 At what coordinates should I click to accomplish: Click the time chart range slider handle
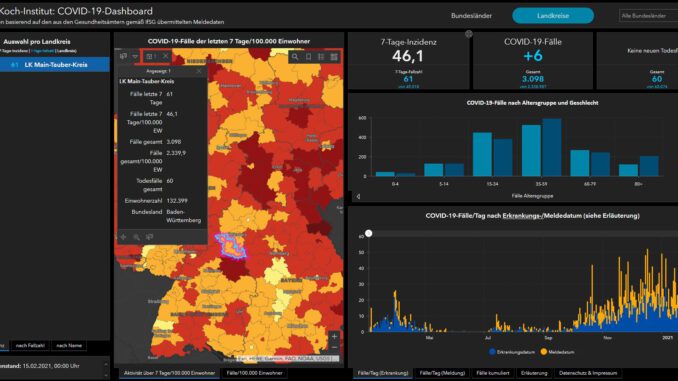pyautogui.click(x=368, y=234)
